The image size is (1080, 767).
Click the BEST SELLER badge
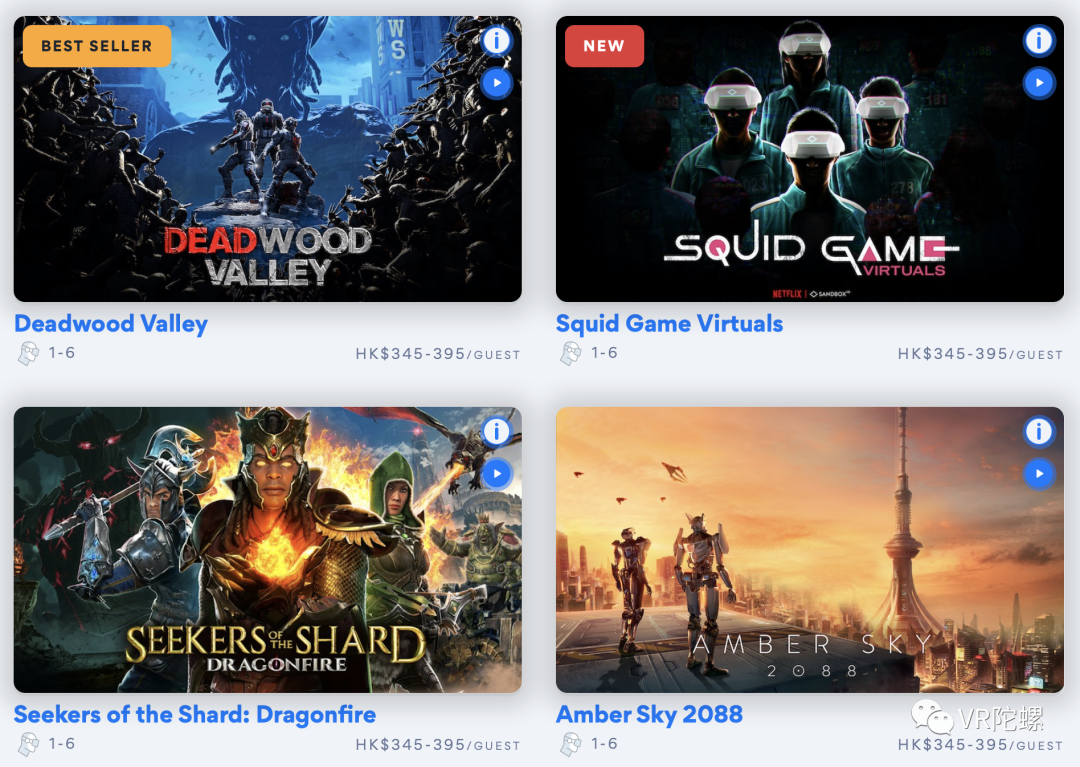click(97, 46)
